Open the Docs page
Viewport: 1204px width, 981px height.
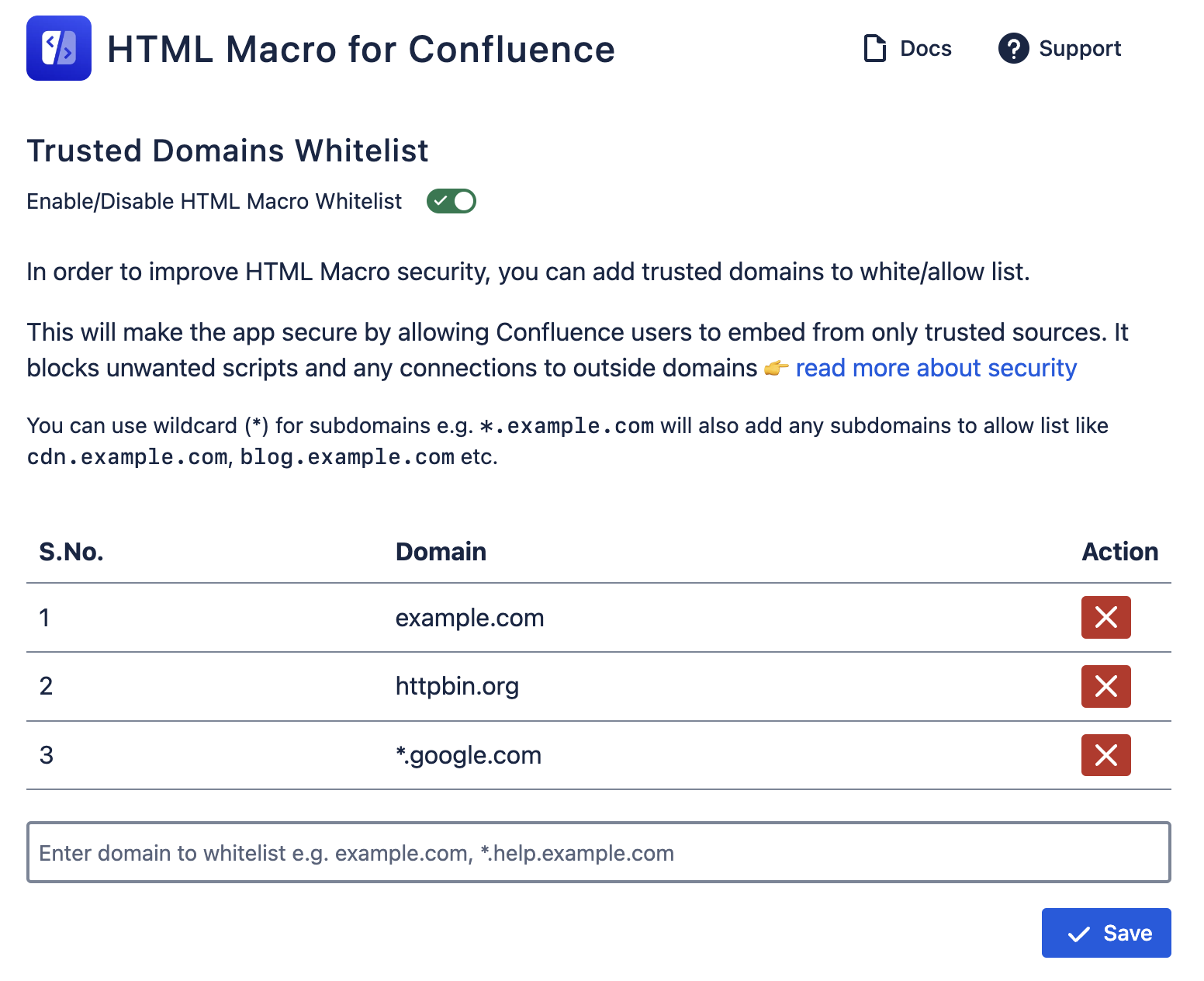click(x=925, y=48)
